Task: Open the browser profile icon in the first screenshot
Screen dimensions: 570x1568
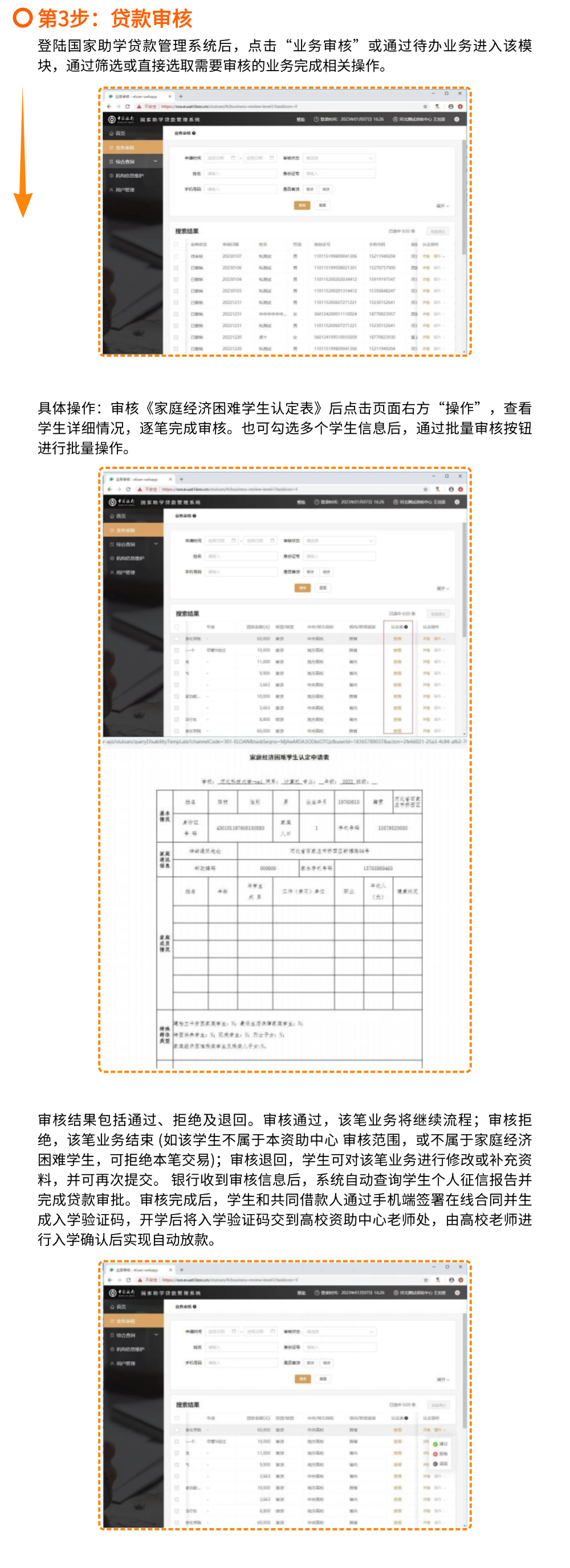Action: point(451,107)
